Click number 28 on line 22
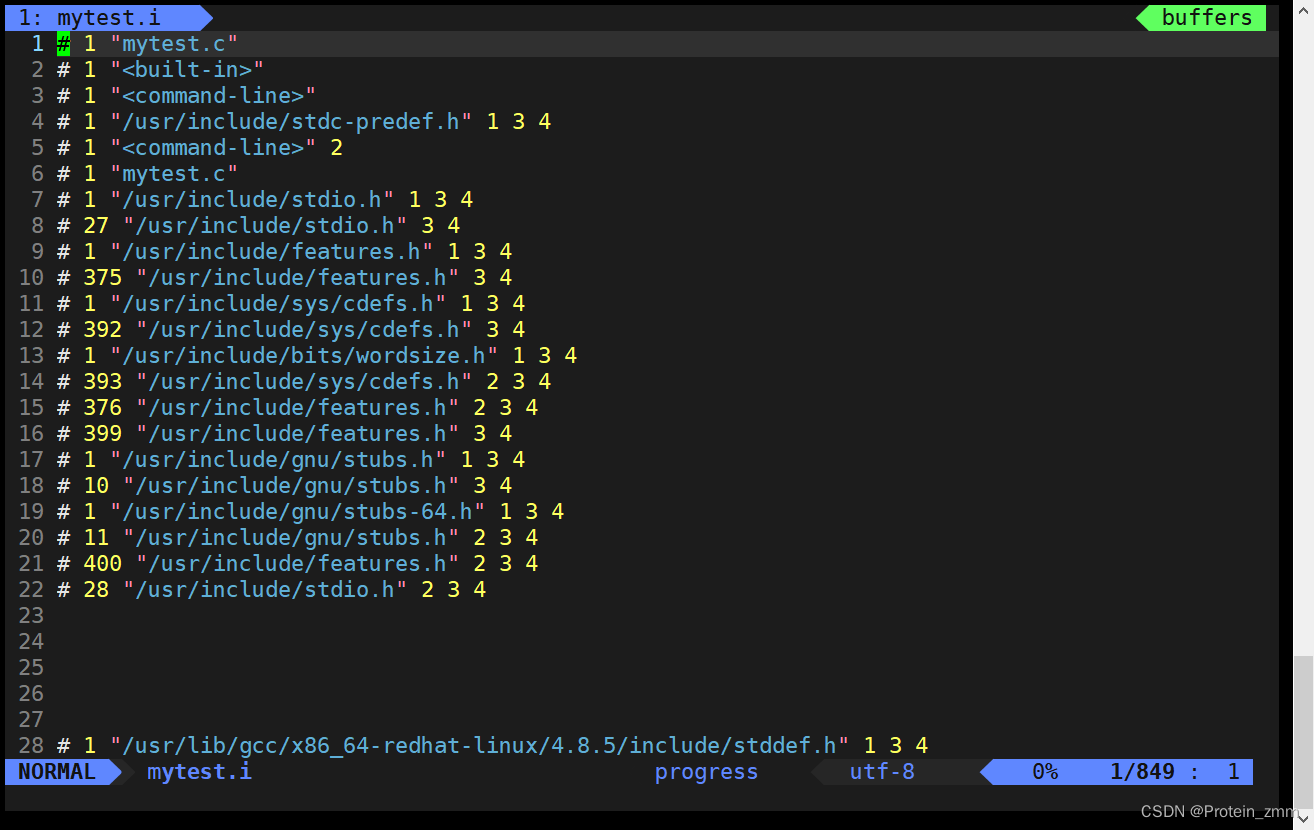Image resolution: width=1314 pixels, height=830 pixels. [x=96, y=589]
